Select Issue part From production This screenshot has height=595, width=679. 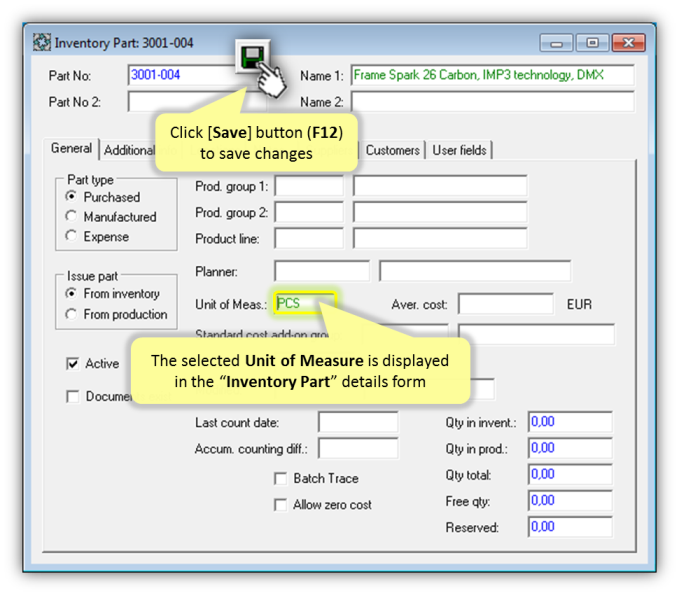coord(71,314)
